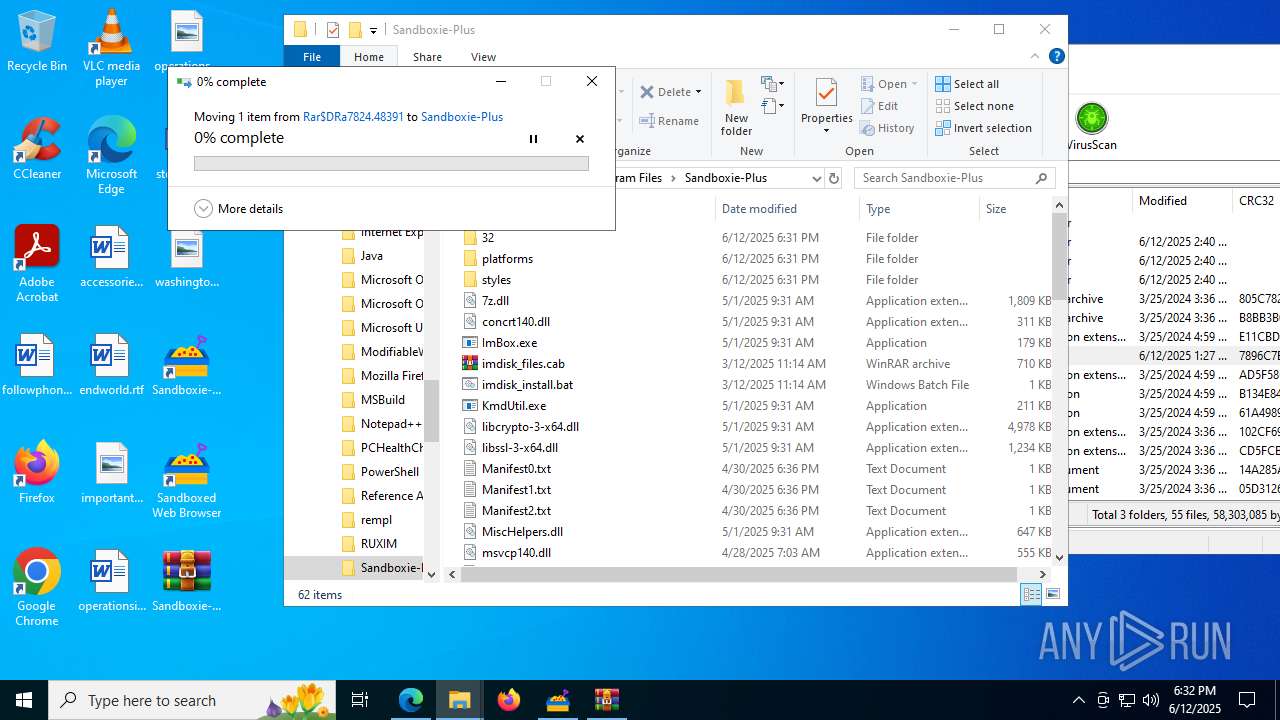Open address bar history dropdown
Screen dimensions: 1280x720
[x=816, y=178]
